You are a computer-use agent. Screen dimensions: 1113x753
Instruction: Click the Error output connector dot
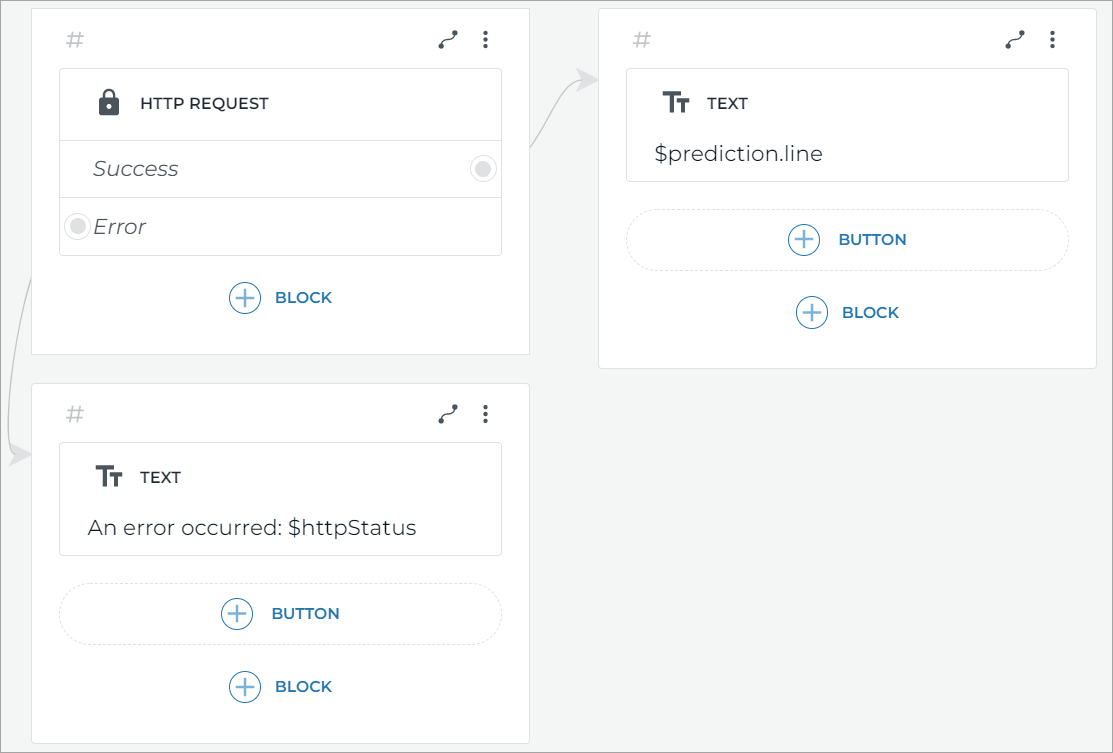tap(78, 226)
